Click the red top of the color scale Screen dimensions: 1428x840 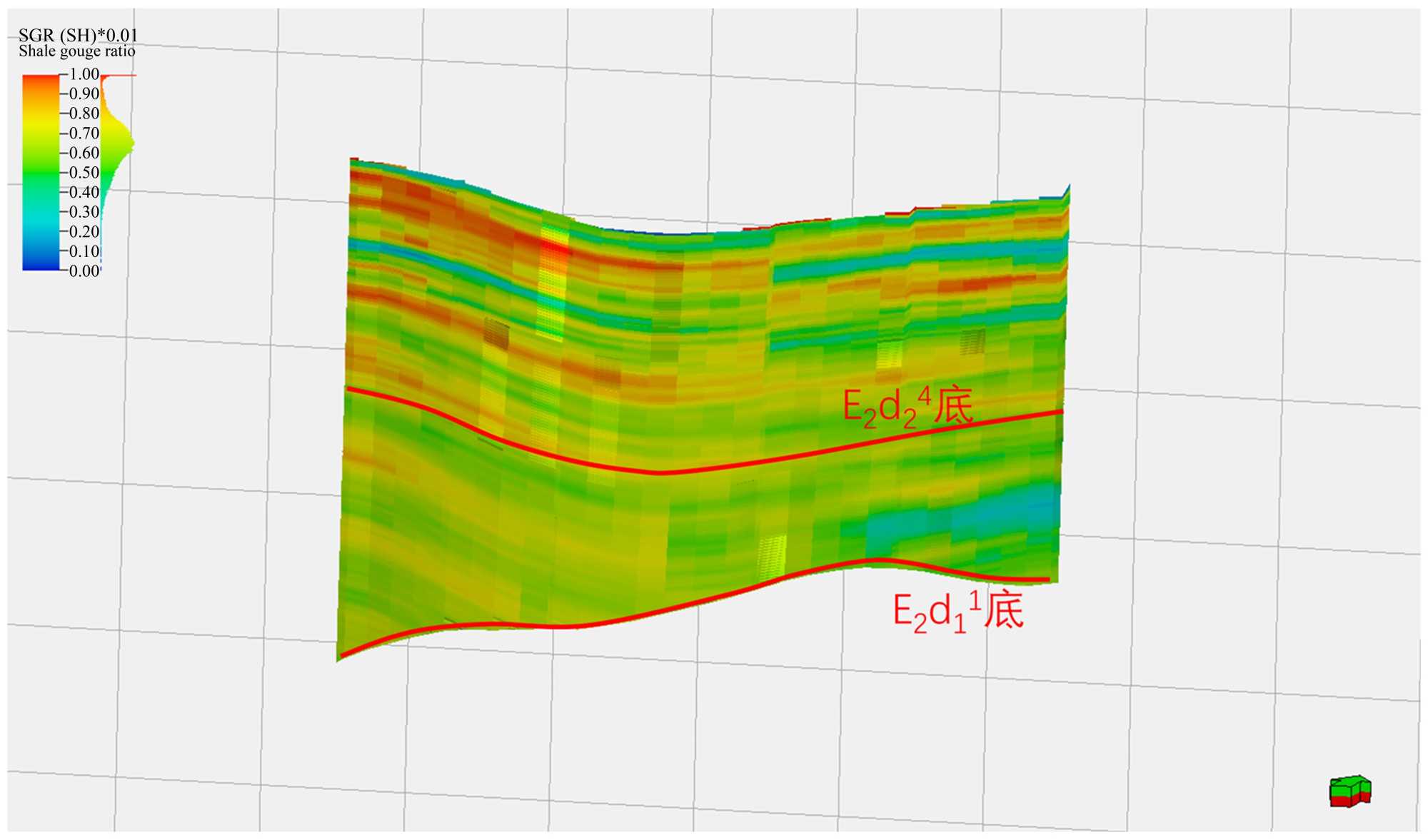41,79
